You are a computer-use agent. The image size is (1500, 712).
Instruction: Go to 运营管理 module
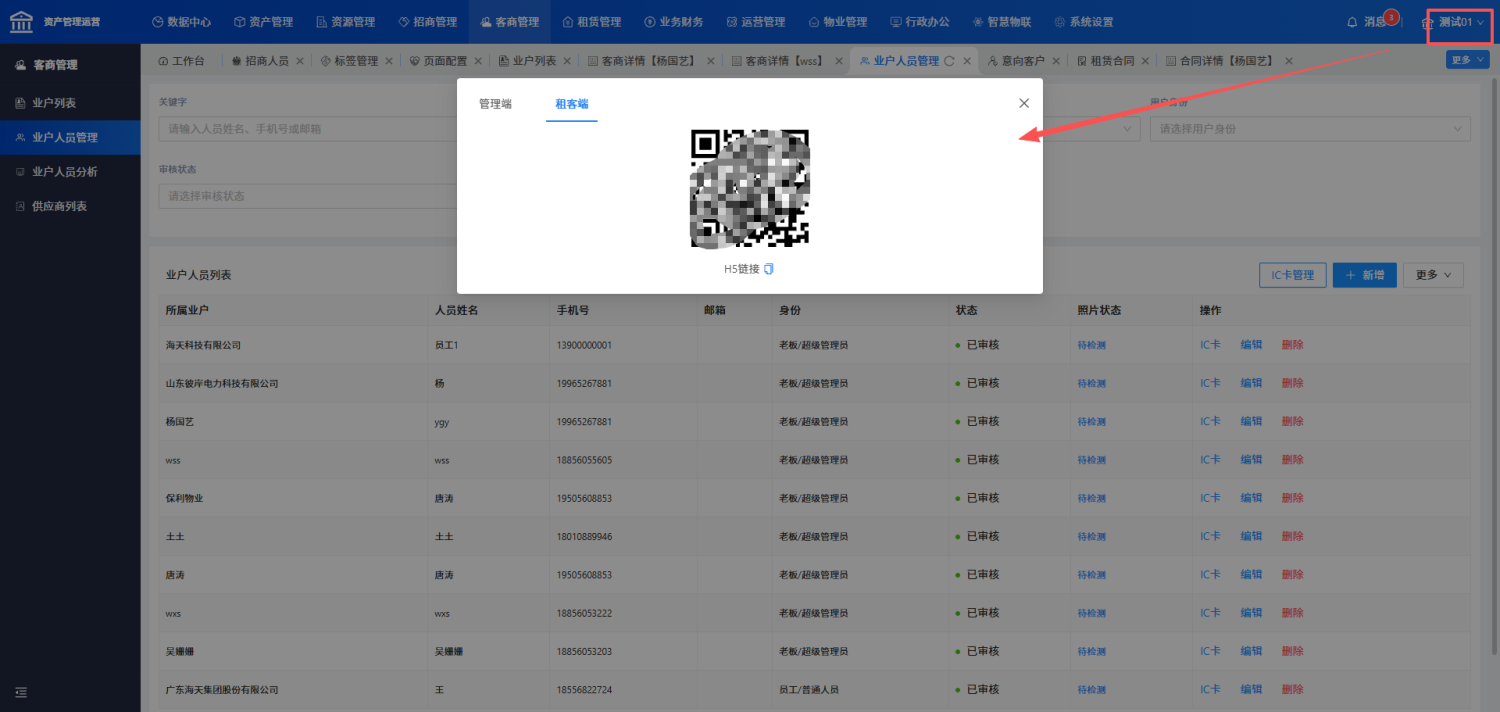(754, 21)
